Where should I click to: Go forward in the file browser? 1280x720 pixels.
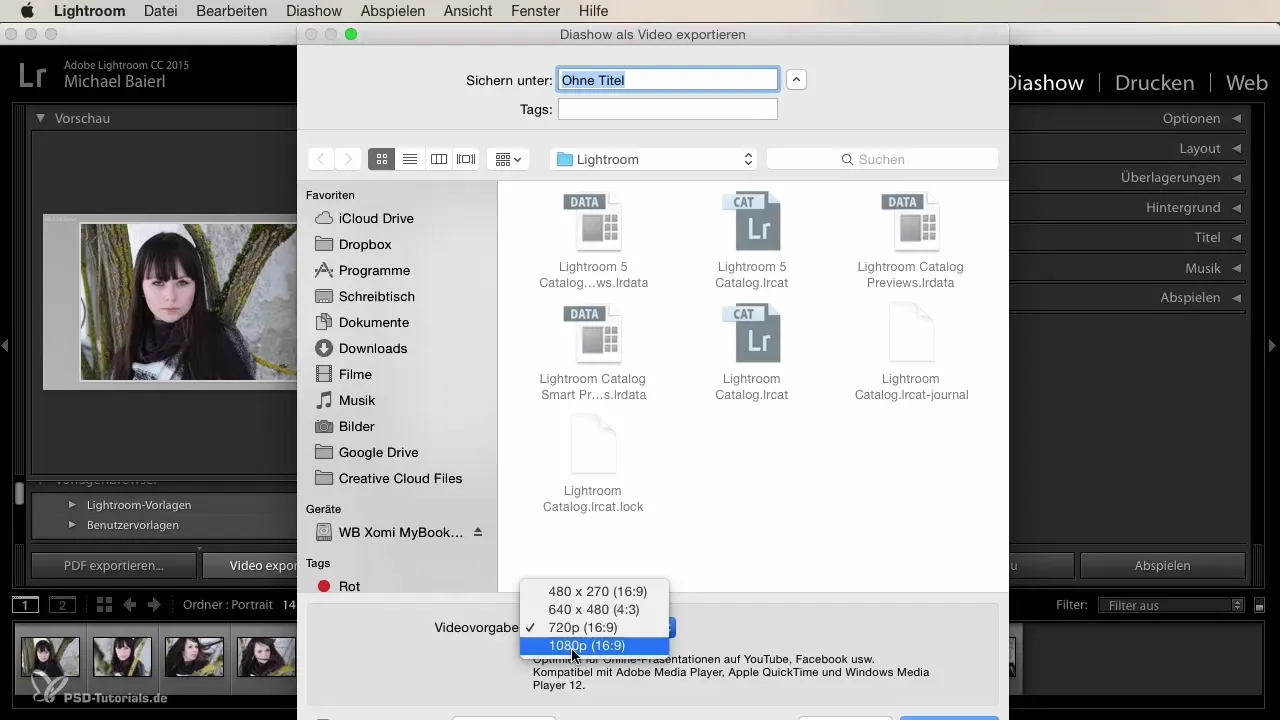pos(348,159)
